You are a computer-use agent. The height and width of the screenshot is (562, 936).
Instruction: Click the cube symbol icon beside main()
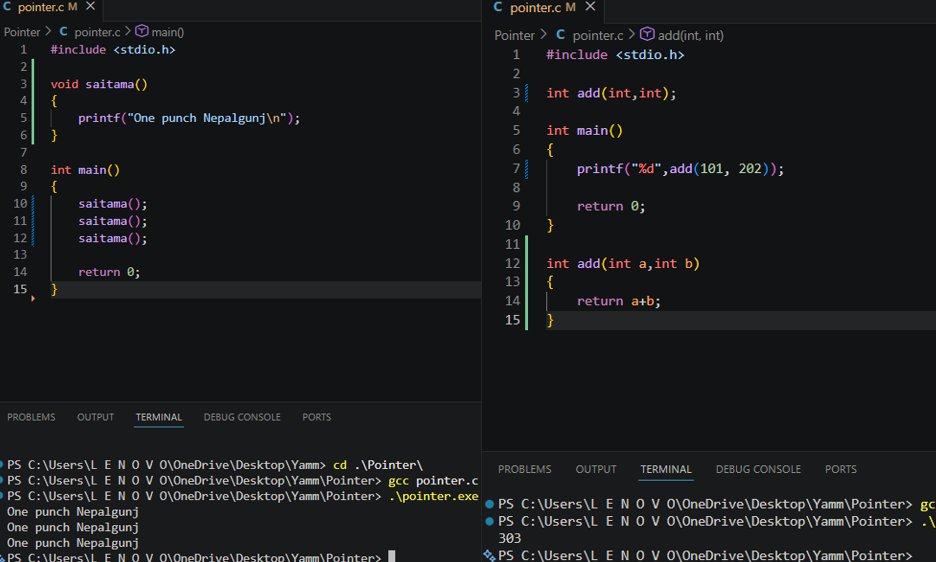(141, 30)
